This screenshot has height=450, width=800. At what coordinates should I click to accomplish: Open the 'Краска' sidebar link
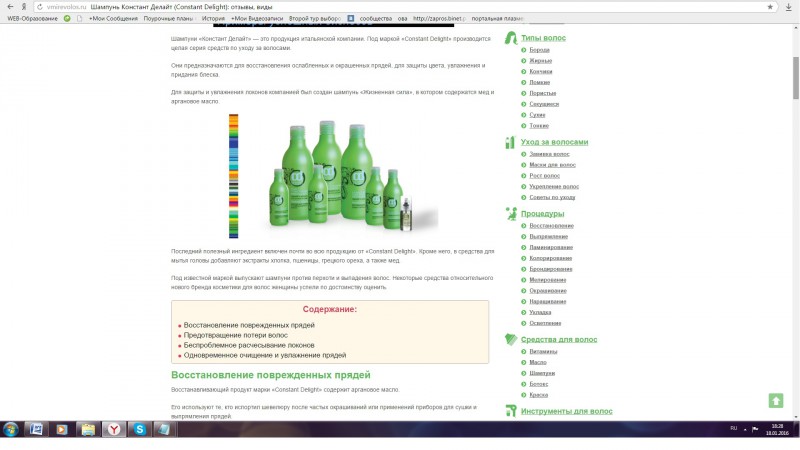(538, 395)
